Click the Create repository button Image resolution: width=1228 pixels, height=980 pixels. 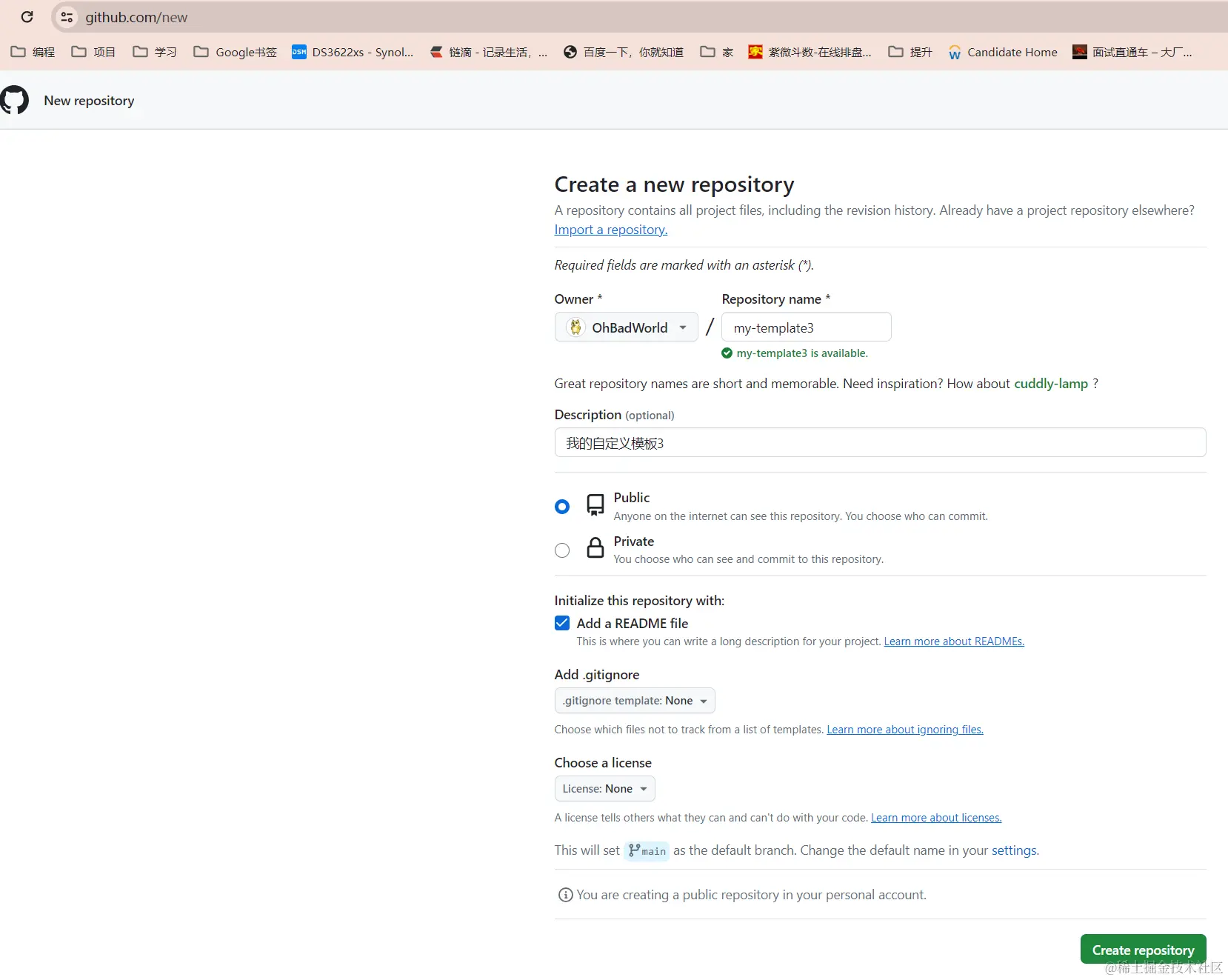click(x=1143, y=950)
